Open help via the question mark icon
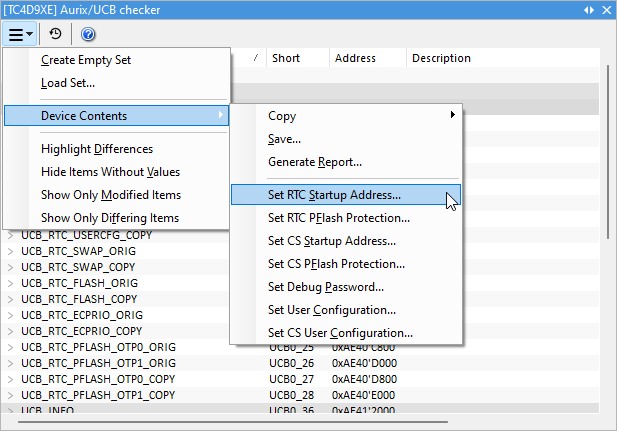 88,34
